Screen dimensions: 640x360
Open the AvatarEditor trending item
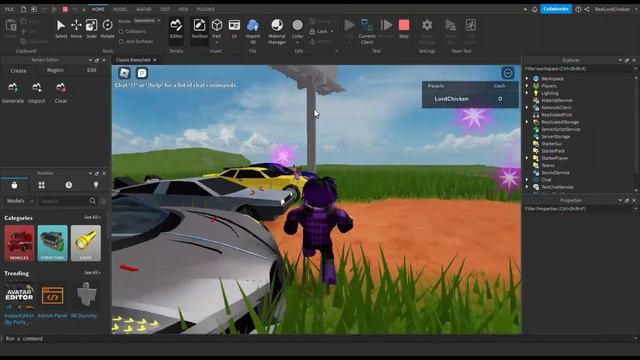(x=19, y=303)
